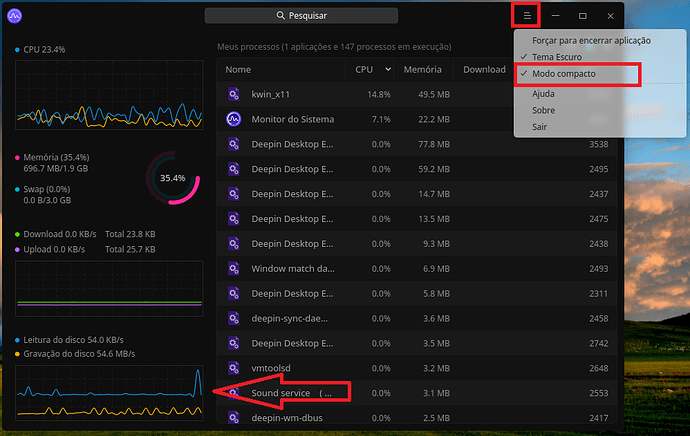690x436 pixels.
Task: Click the search magnifier icon
Action: (280, 15)
